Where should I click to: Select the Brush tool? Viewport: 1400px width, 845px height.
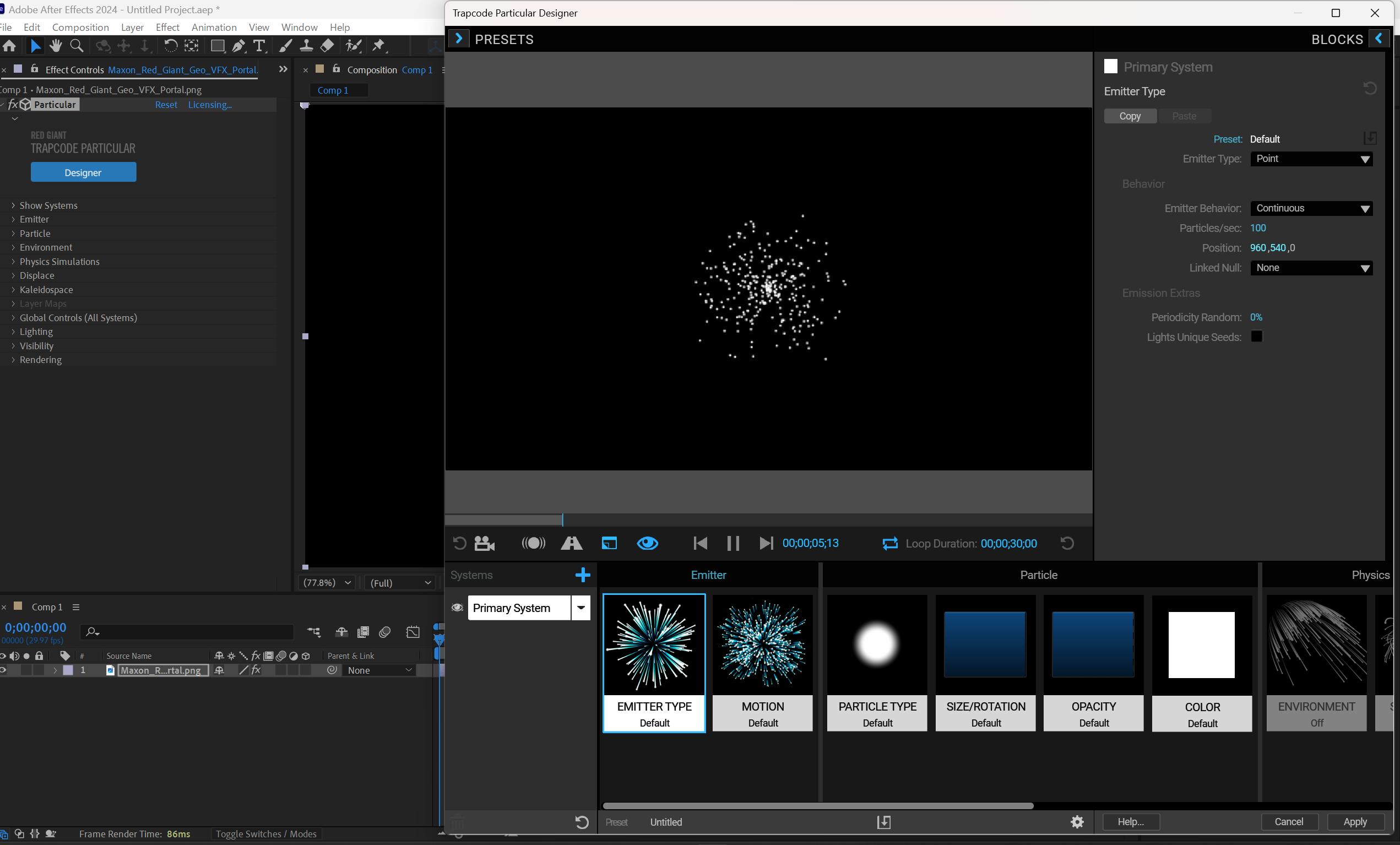(286, 46)
